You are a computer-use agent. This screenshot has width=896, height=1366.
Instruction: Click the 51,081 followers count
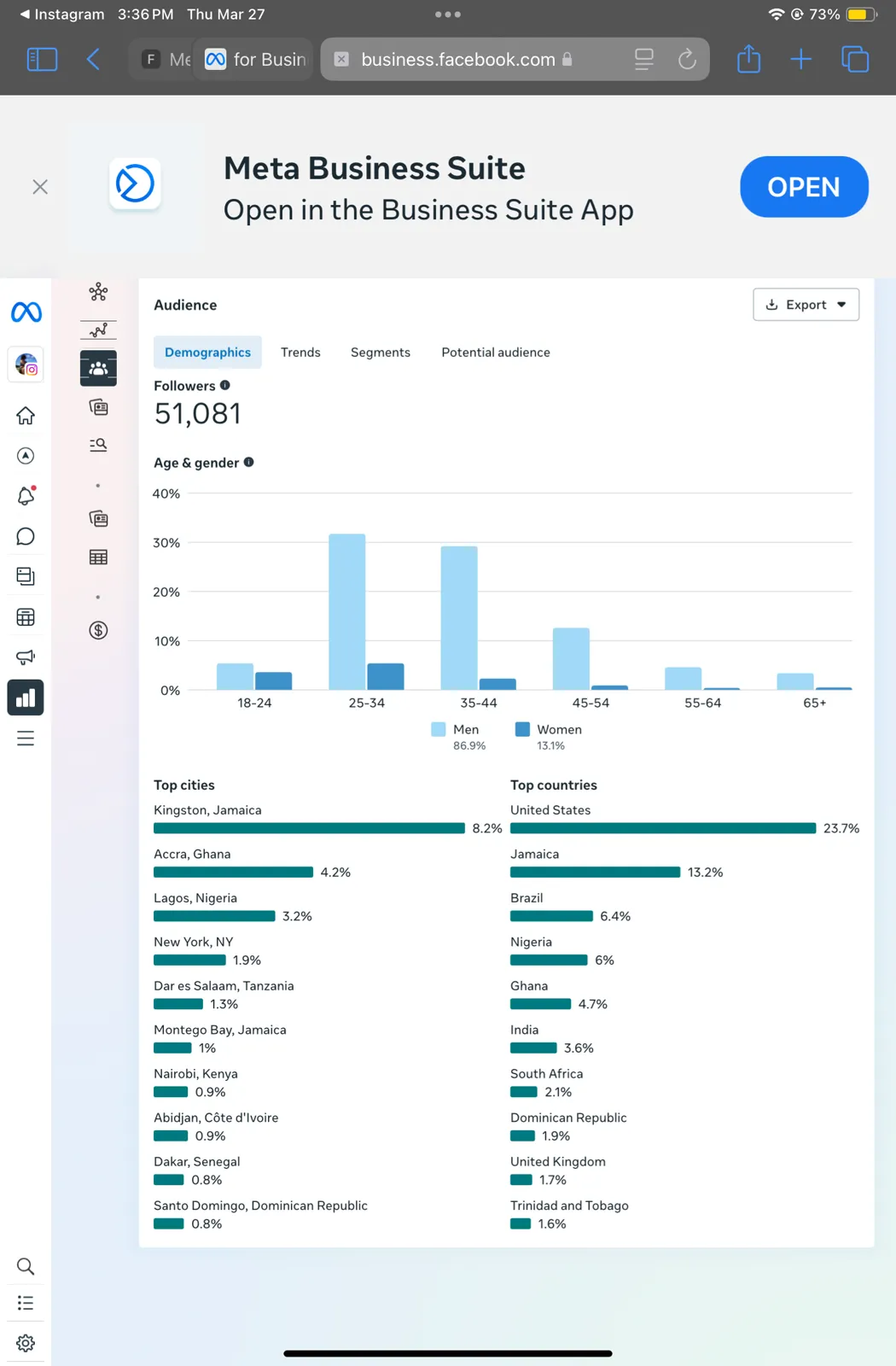197,414
